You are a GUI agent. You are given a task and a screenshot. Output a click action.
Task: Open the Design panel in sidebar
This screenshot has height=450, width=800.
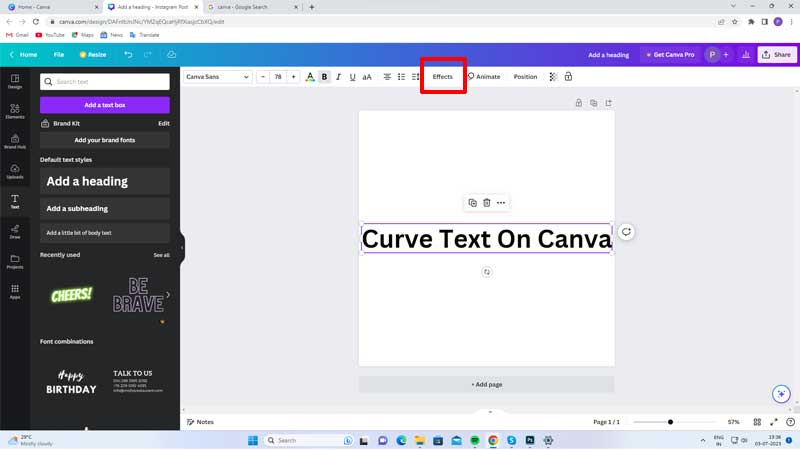(x=15, y=81)
